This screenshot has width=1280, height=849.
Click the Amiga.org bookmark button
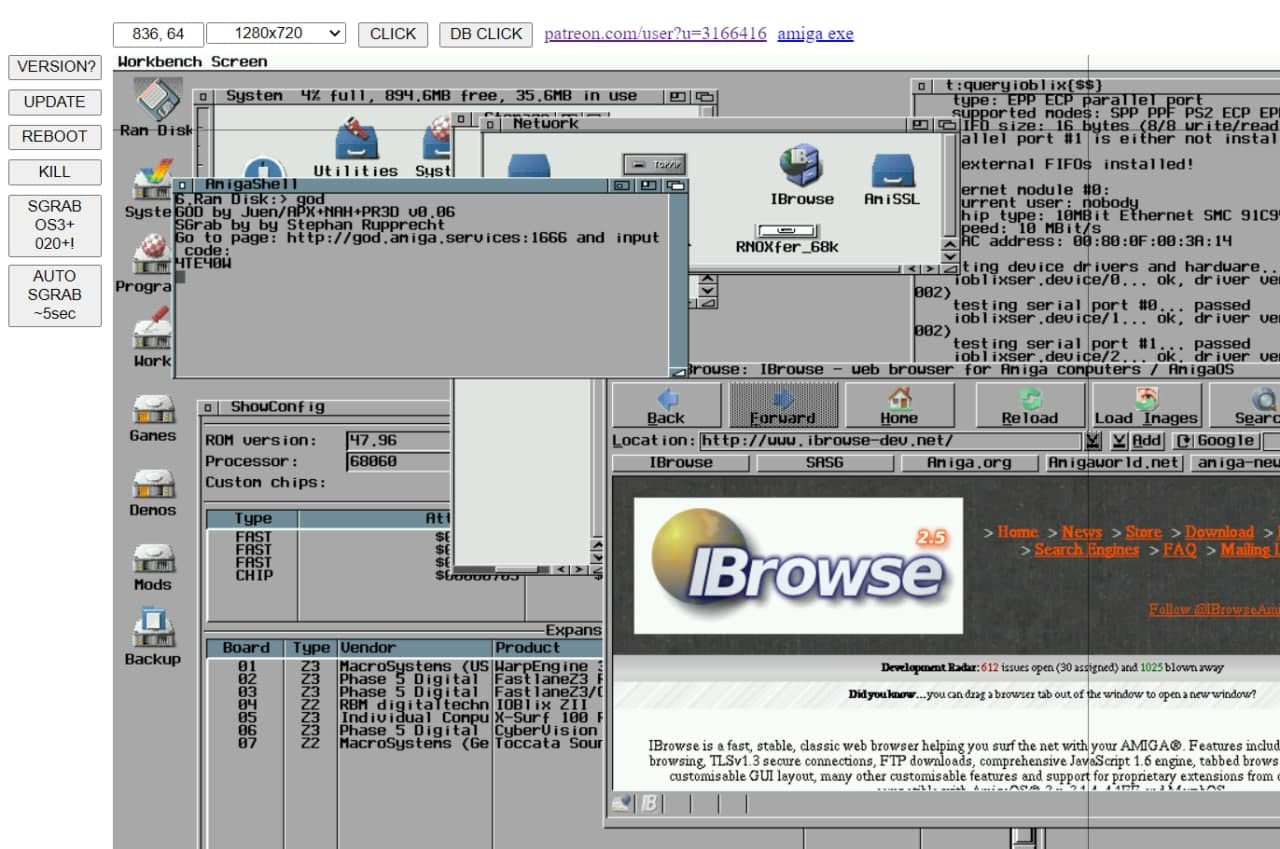click(x=968, y=463)
